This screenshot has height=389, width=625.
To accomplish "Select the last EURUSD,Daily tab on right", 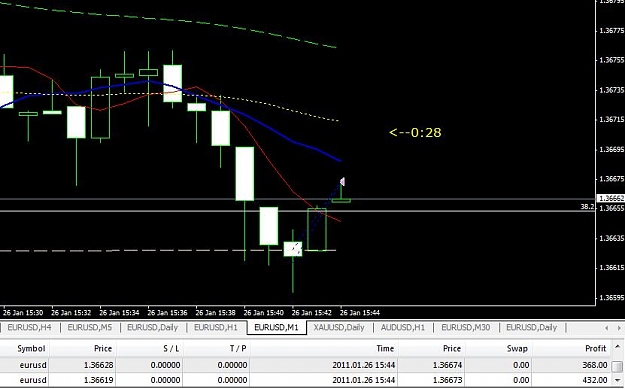I will pos(531,328).
